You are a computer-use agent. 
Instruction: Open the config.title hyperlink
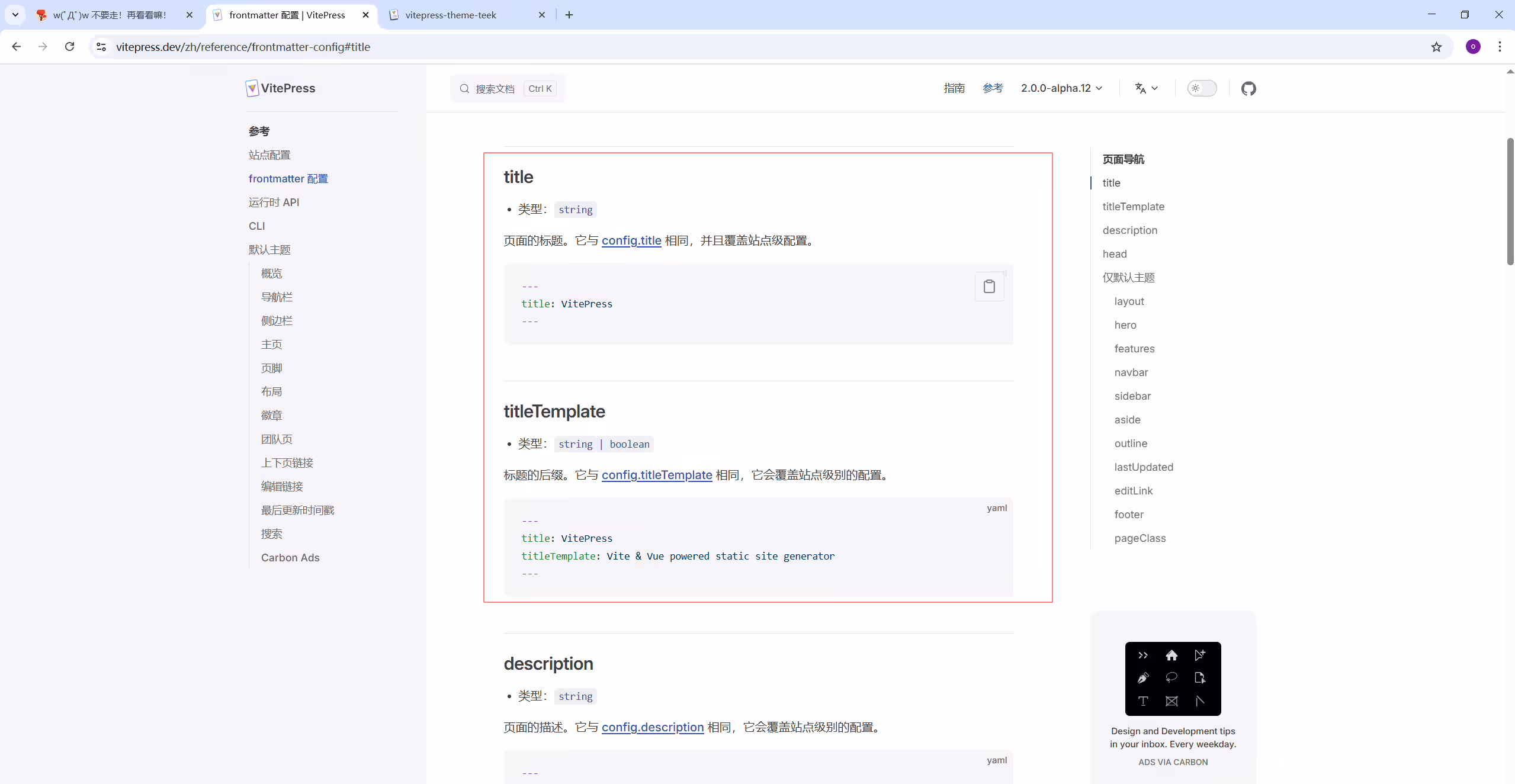coord(631,240)
